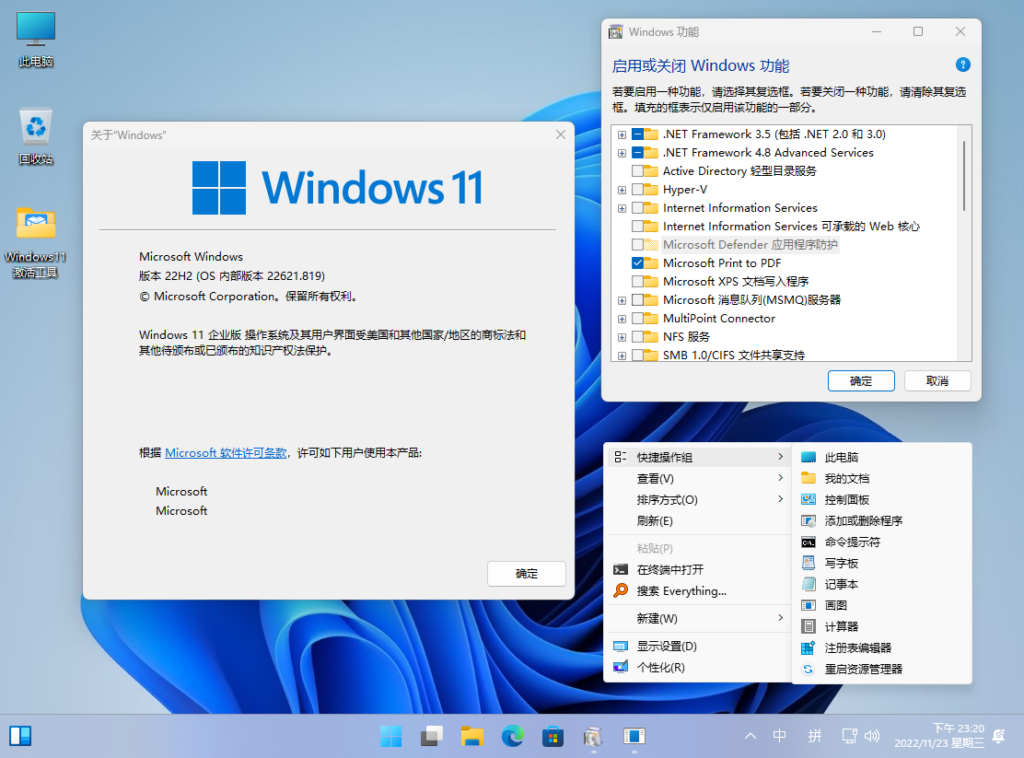Check the NFS services checkbox
1024x758 pixels.
click(x=638, y=337)
